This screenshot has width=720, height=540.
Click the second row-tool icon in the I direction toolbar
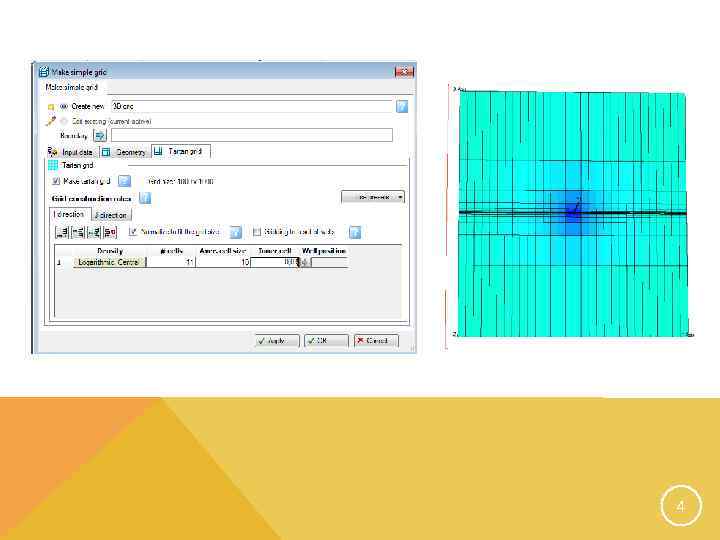pyautogui.click(x=78, y=232)
